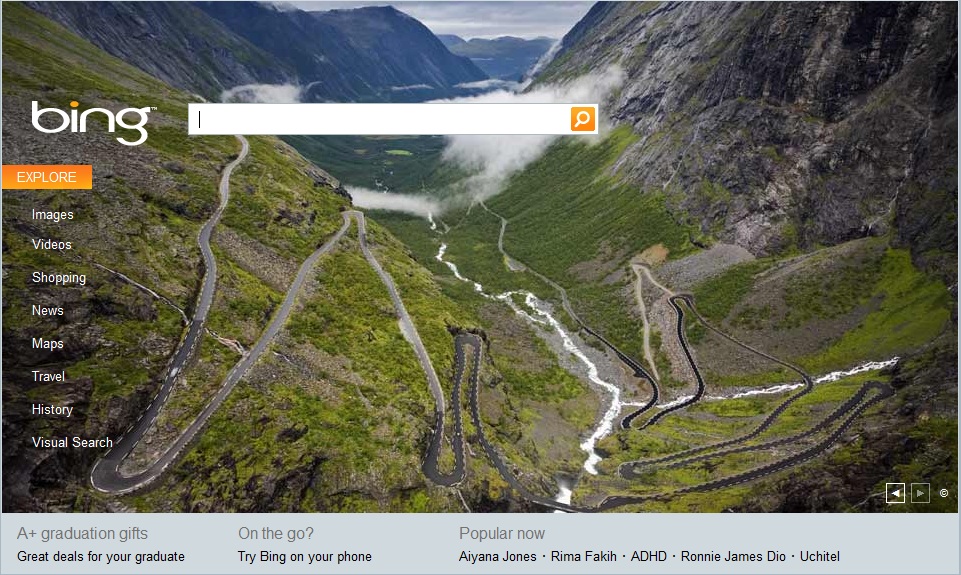961x575 pixels.
Task: Search popular topic Aiyana Jones
Action: [498, 557]
